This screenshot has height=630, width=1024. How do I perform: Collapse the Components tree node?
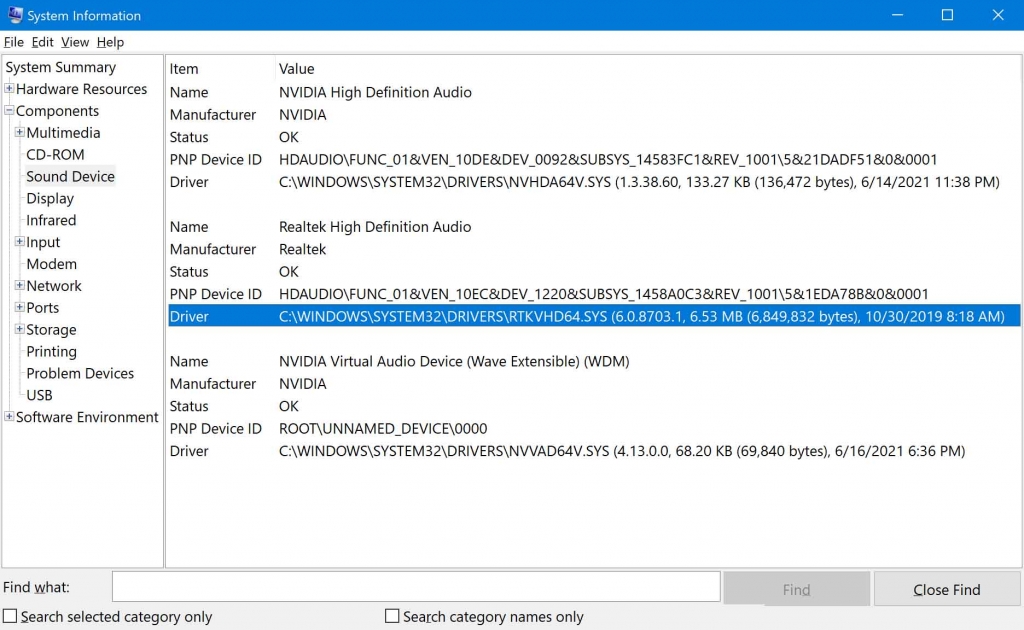(x=8, y=111)
